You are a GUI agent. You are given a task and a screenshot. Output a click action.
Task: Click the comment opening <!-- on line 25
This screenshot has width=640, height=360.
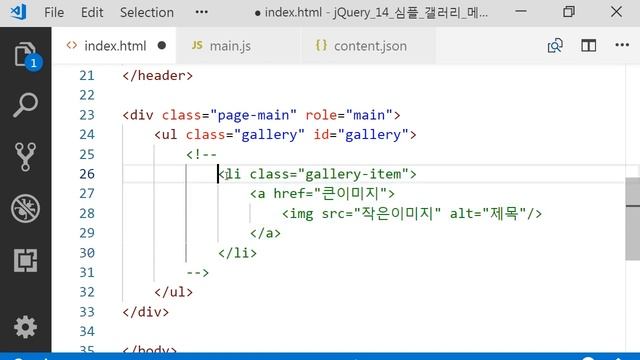click(x=202, y=154)
